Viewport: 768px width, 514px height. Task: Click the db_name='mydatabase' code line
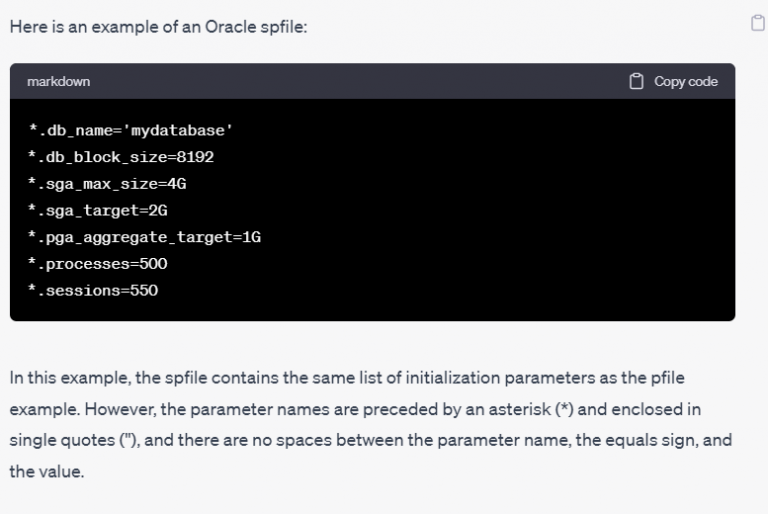click(130, 131)
